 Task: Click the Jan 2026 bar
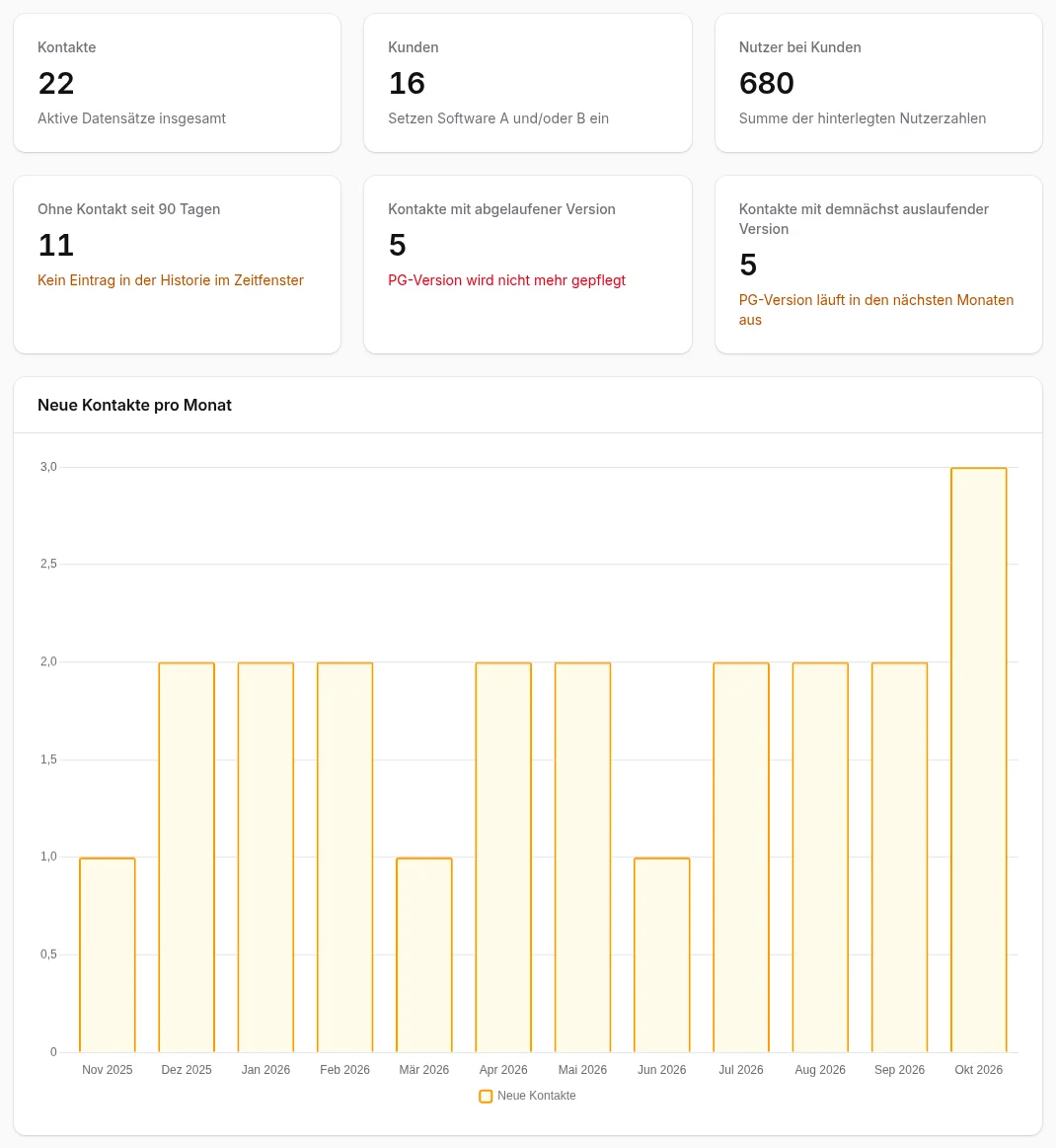click(265, 858)
